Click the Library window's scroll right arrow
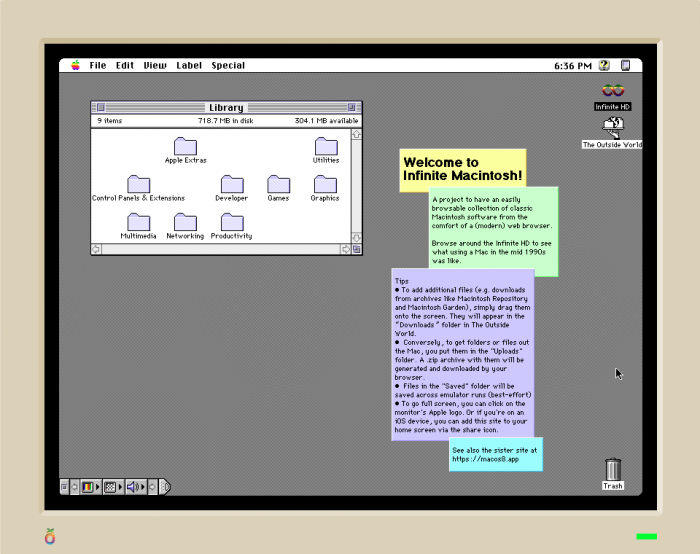The width and height of the screenshot is (700, 554). 346,249
